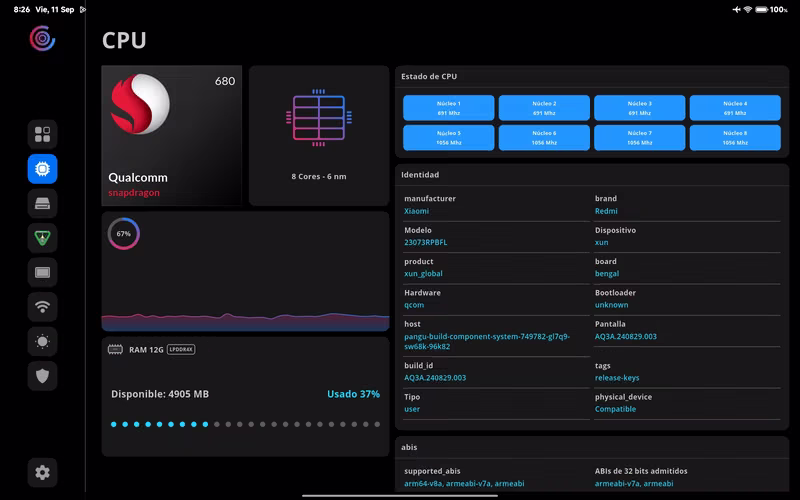This screenshot has height=500, width=800.
Task: Click the board value bengal
Action: pyautogui.click(x=607, y=273)
